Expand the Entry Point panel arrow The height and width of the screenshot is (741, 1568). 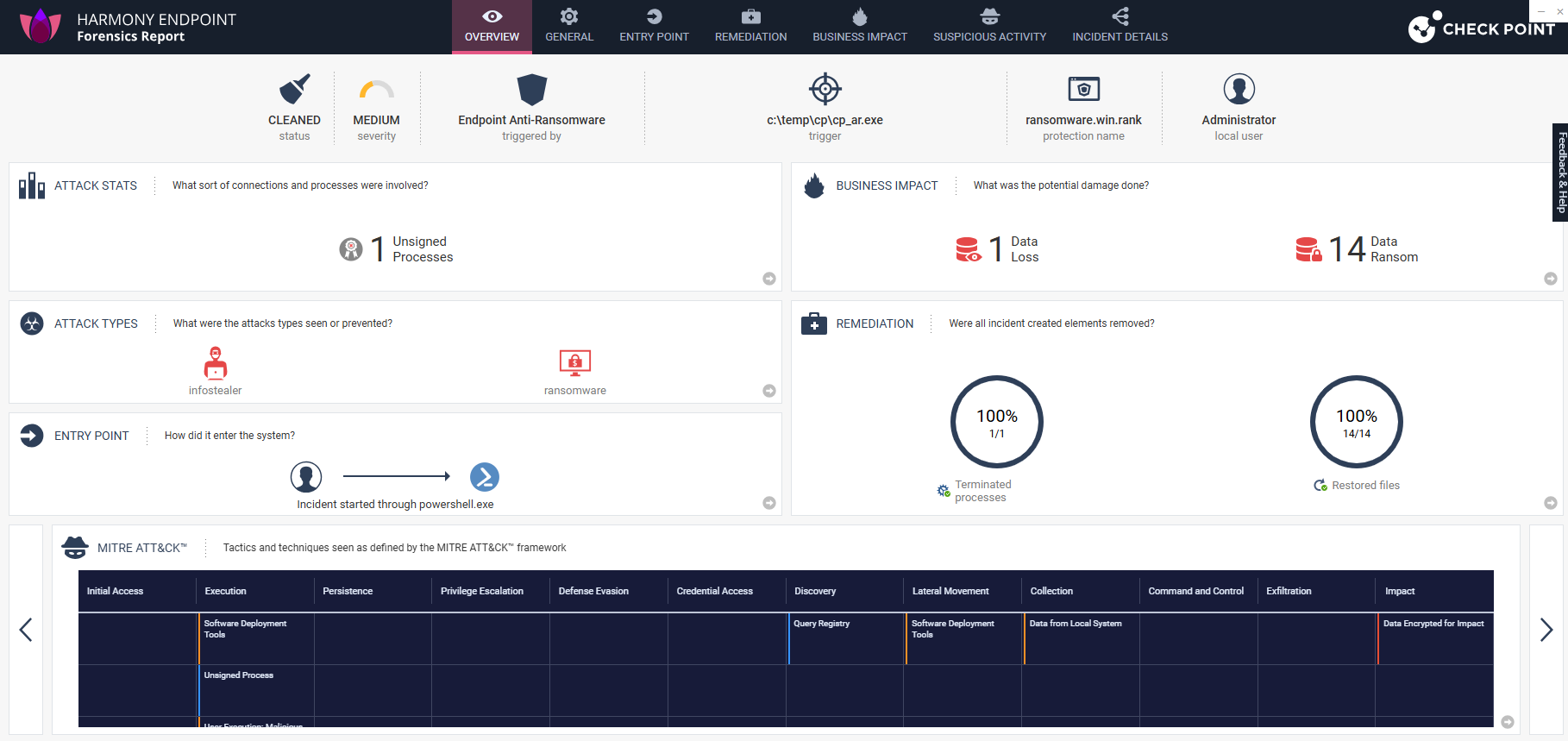coord(769,503)
